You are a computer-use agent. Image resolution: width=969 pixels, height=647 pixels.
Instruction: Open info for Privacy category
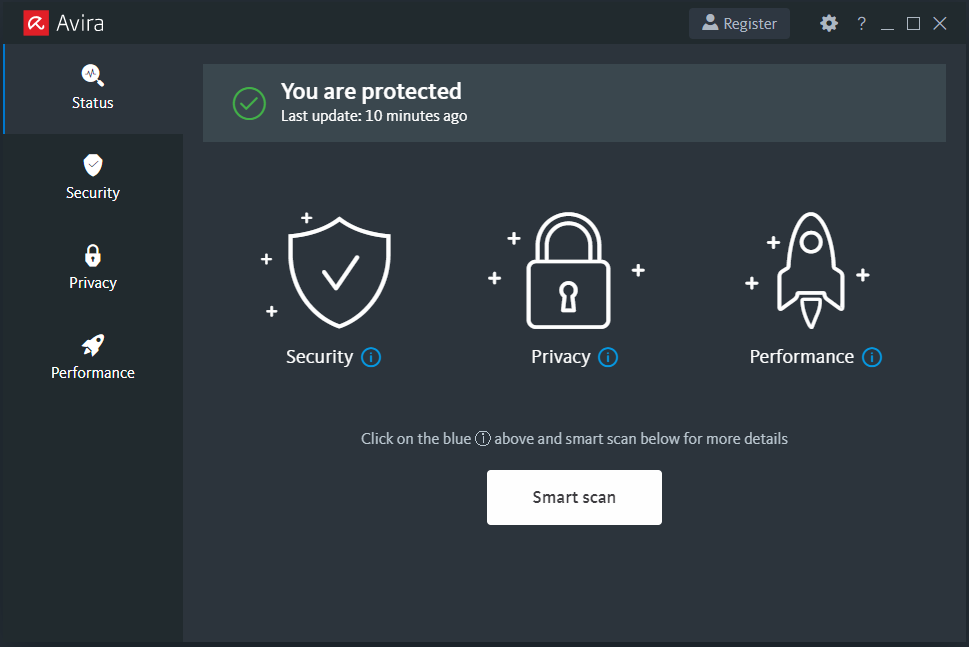click(608, 357)
